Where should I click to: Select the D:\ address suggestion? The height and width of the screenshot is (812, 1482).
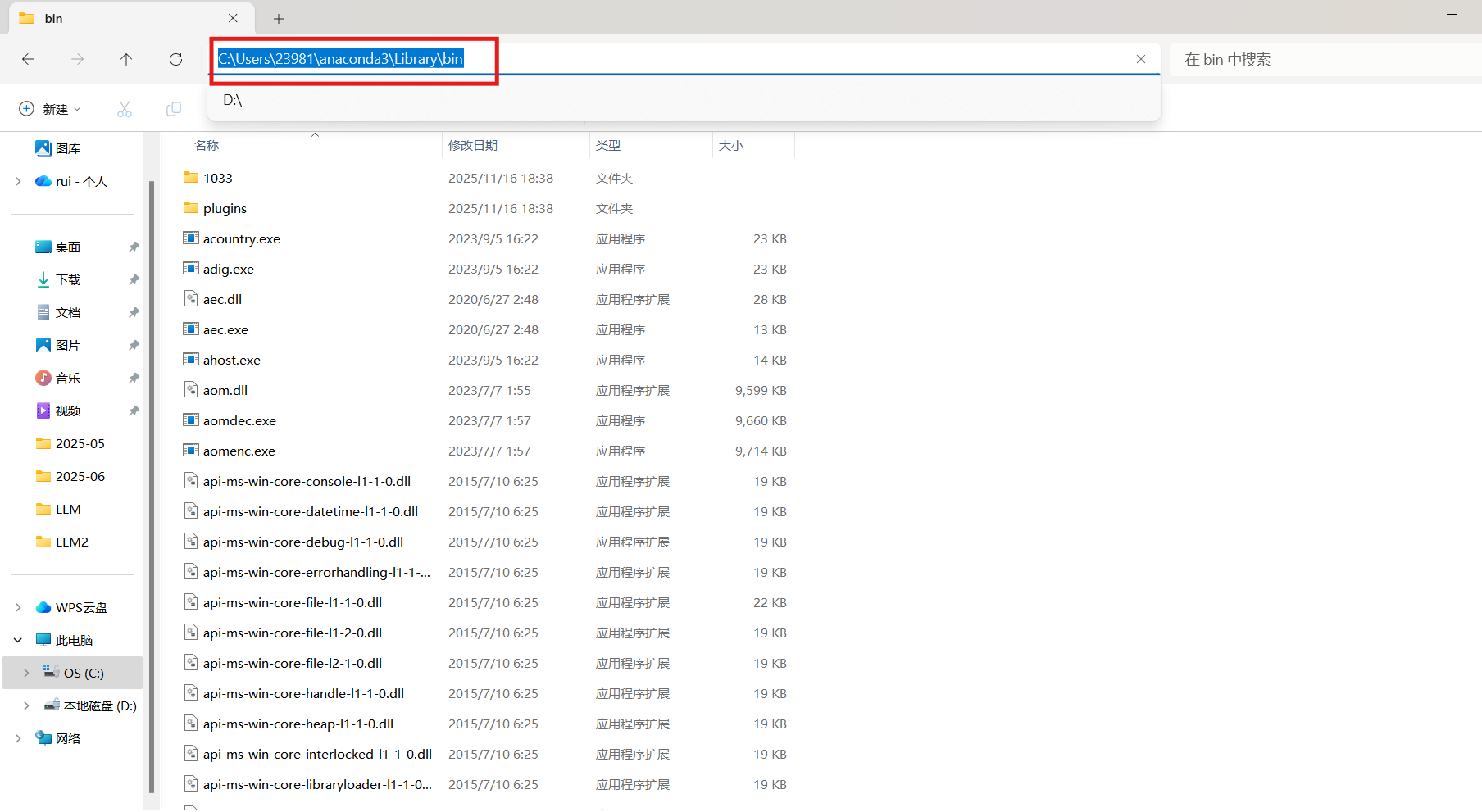click(x=684, y=100)
